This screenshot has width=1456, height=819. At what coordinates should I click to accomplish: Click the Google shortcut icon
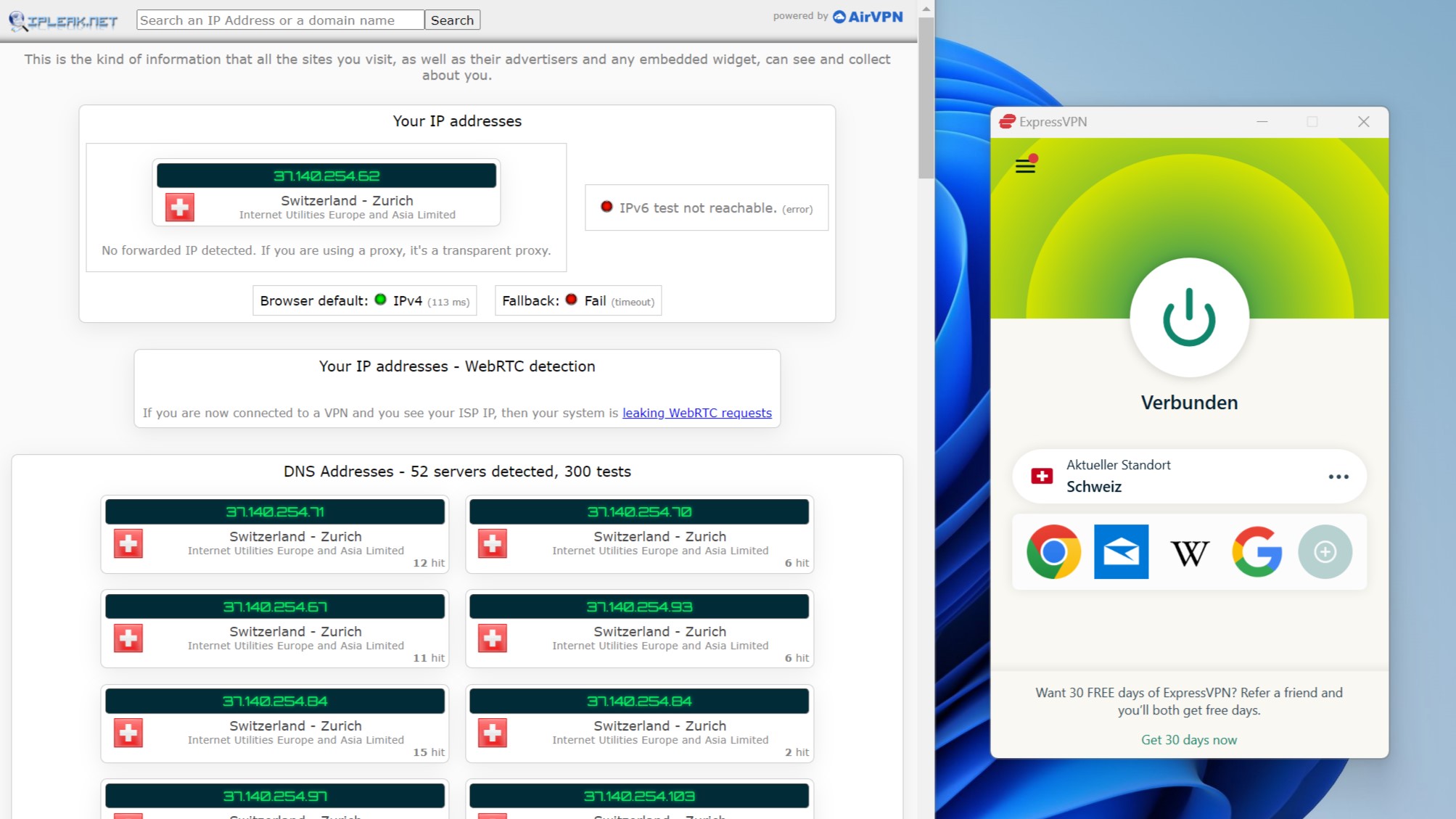tap(1257, 551)
